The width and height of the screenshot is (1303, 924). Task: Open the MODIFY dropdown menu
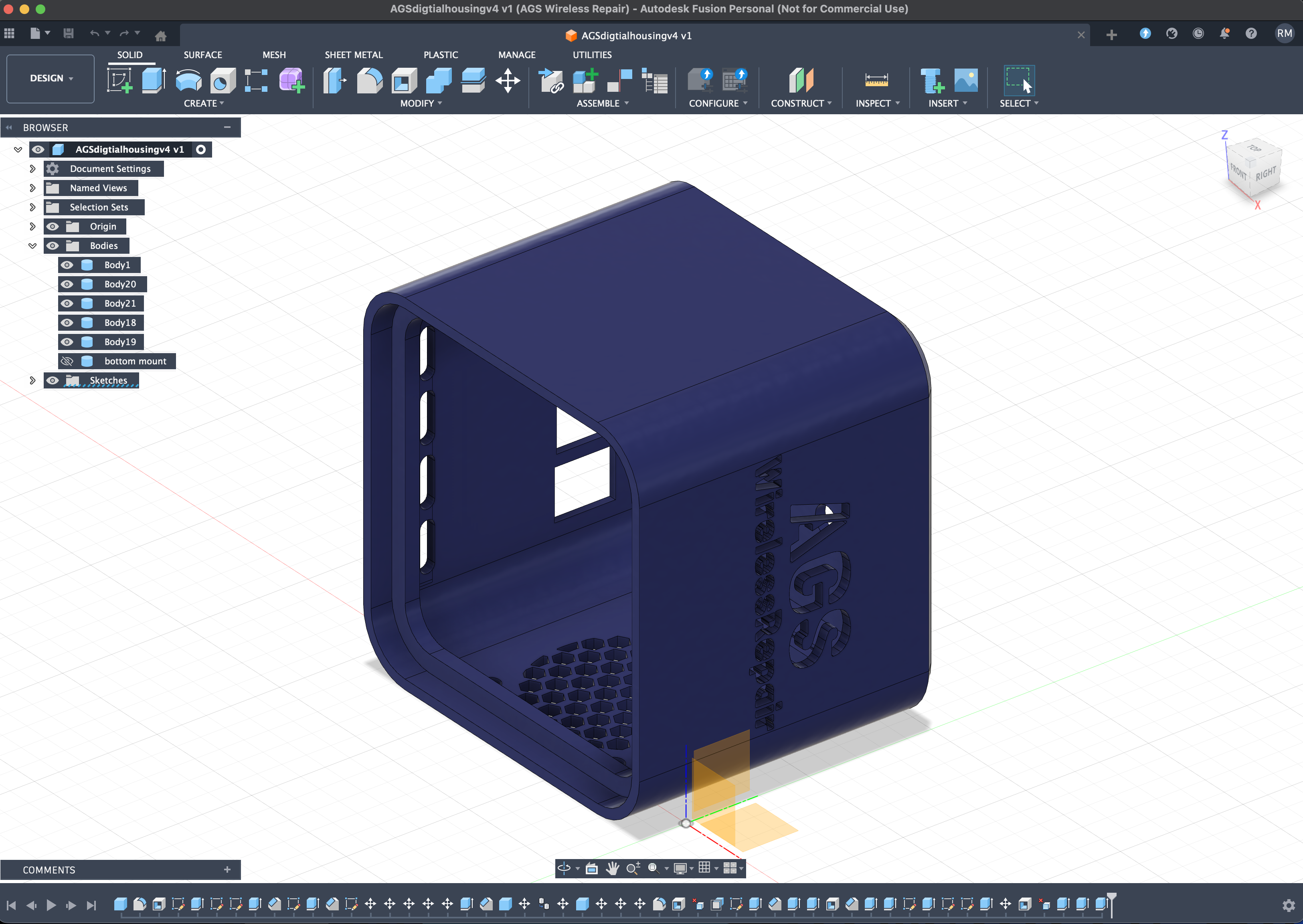pyautogui.click(x=421, y=103)
